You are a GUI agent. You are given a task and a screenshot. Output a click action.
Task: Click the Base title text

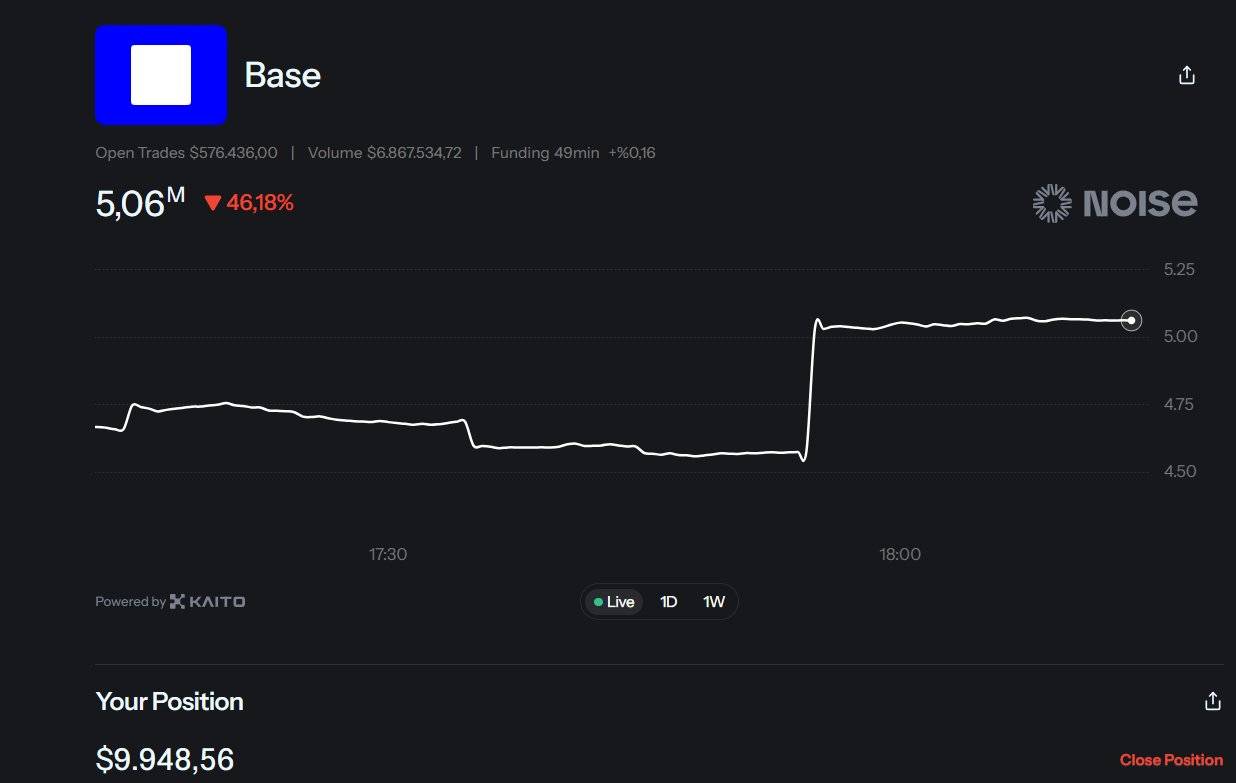tap(283, 75)
